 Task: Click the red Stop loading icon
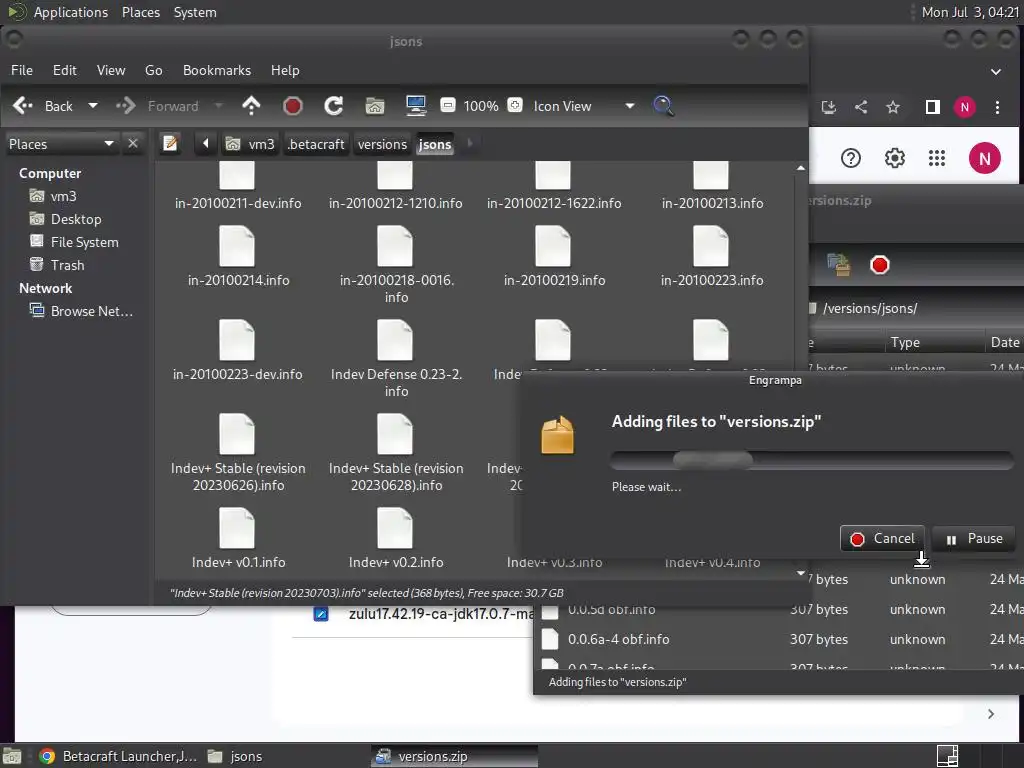(293, 106)
